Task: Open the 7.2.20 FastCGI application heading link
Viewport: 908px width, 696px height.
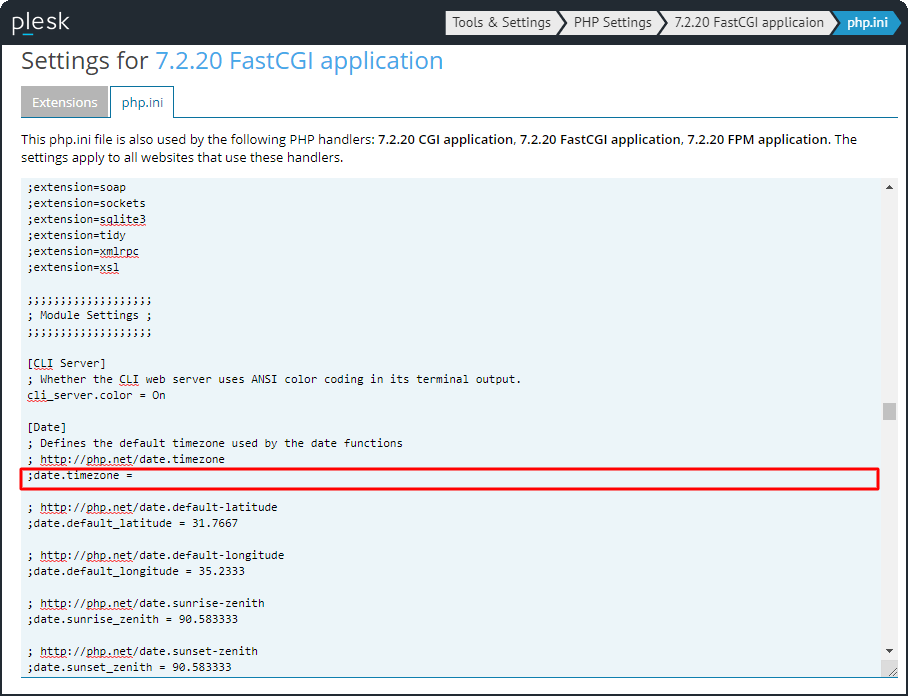Action: coord(299,61)
